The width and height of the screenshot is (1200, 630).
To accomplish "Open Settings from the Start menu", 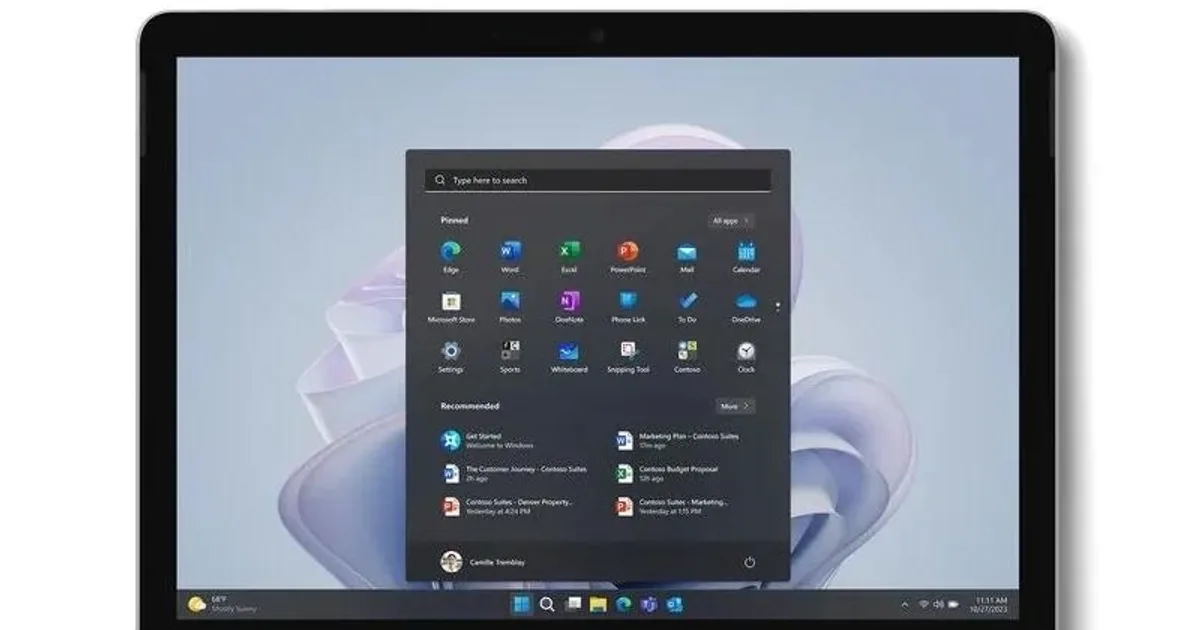I will click(x=451, y=356).
